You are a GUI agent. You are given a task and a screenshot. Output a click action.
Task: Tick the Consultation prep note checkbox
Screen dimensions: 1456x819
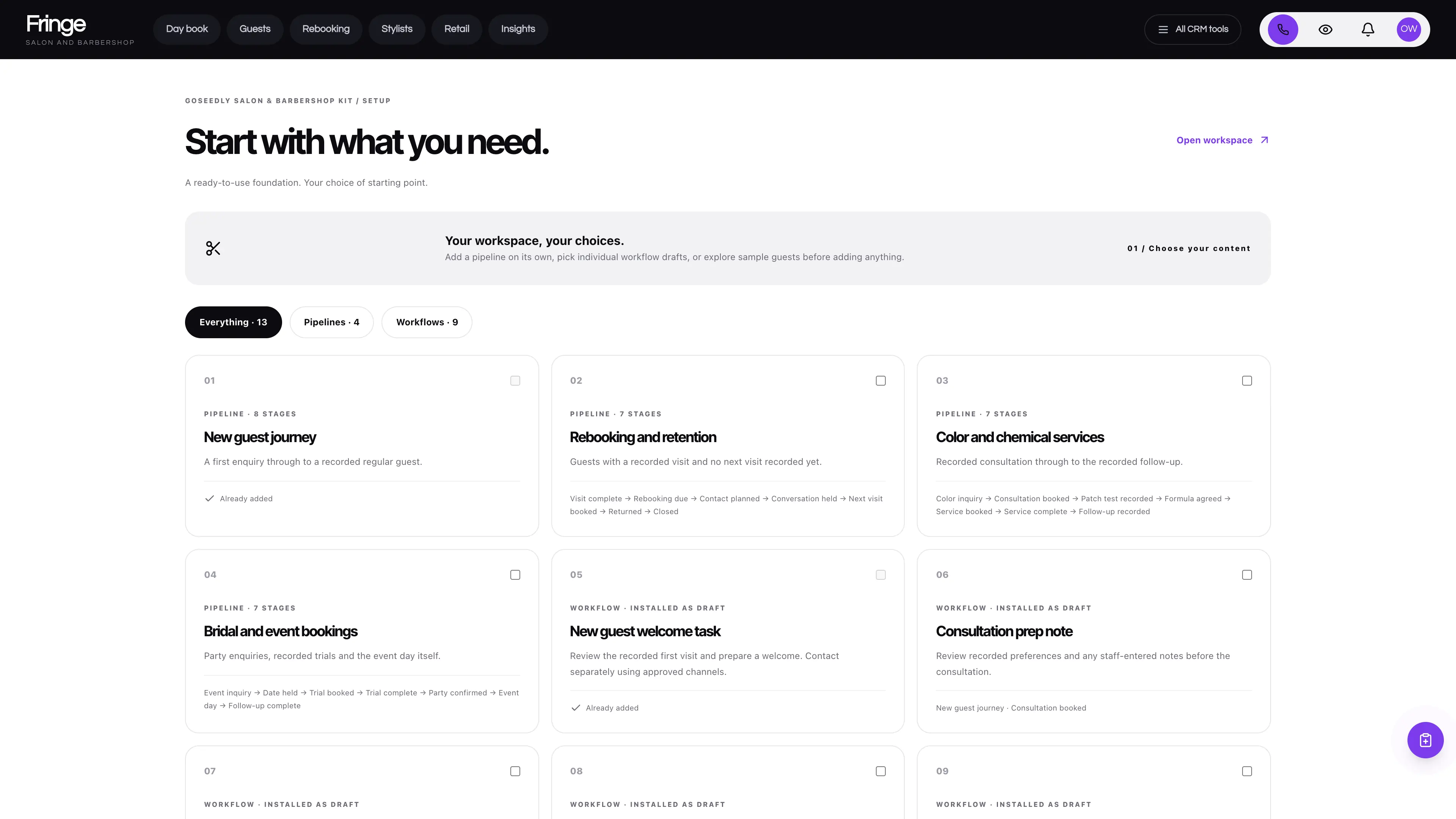1247,575
